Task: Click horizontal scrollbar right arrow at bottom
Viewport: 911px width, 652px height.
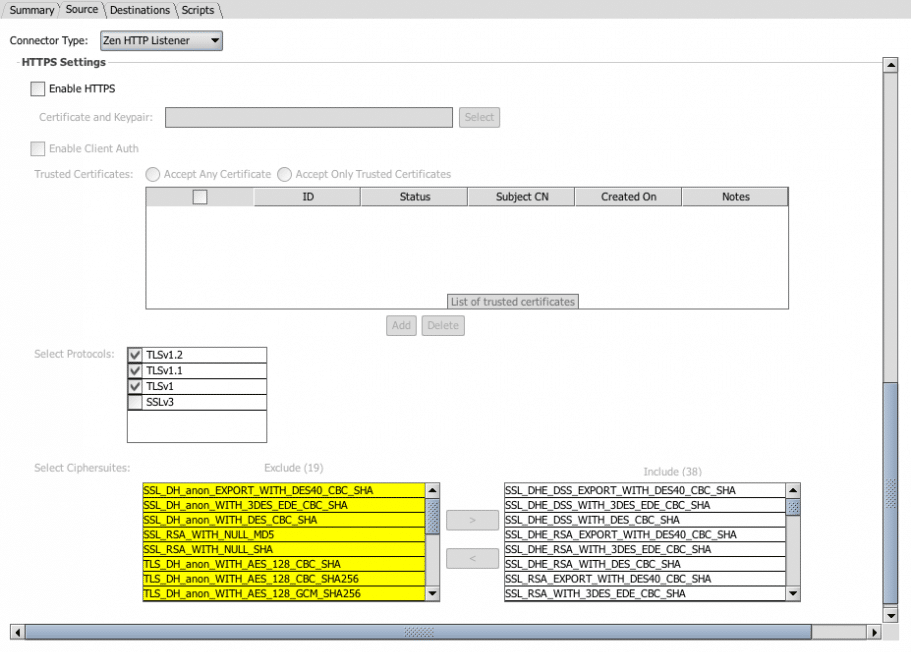Action: point(875,632)
